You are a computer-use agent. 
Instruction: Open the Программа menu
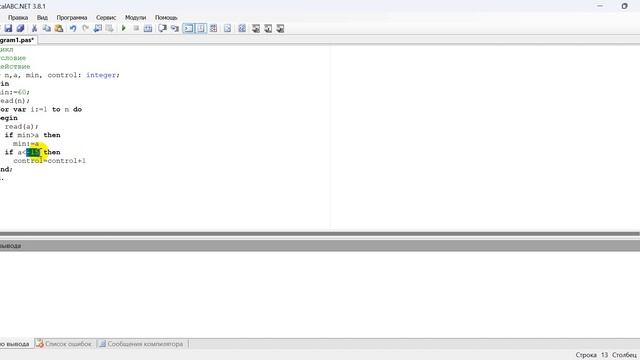tap(72, 18)
